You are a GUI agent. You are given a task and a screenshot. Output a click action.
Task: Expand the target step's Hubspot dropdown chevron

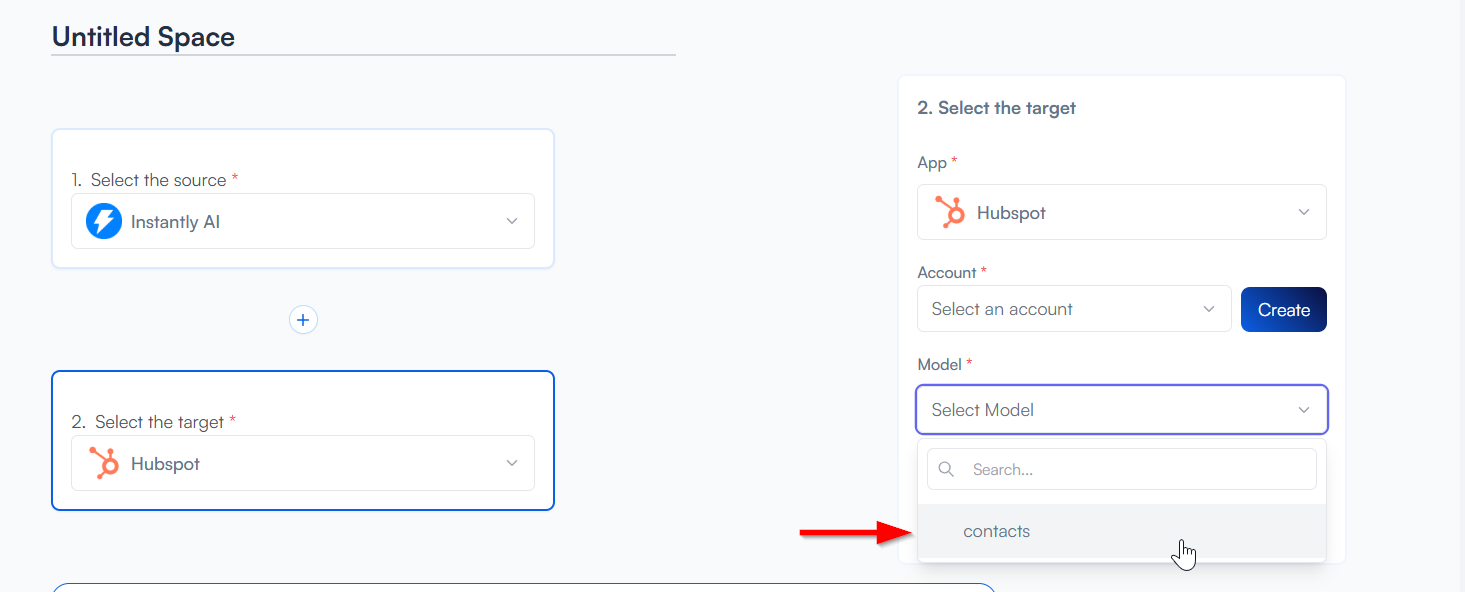512,463
